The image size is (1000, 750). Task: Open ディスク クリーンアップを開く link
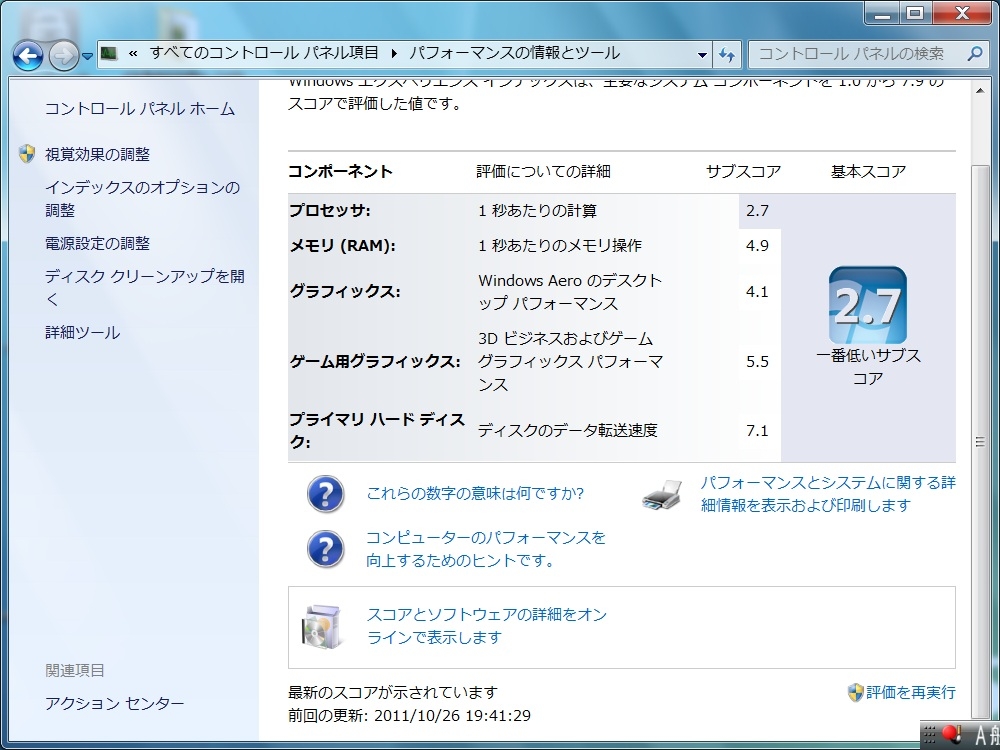pyautogui.click(x=144, y=288)
